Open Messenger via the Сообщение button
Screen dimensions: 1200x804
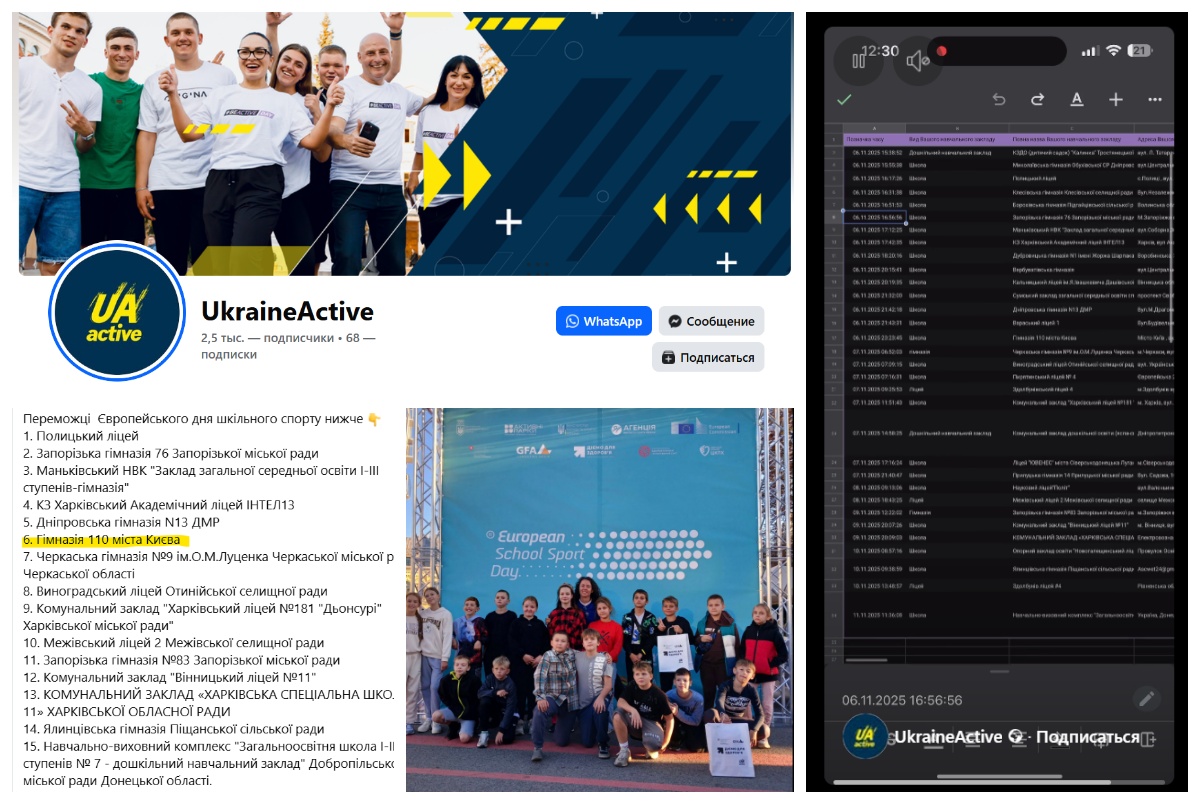(x=711, y=321)
